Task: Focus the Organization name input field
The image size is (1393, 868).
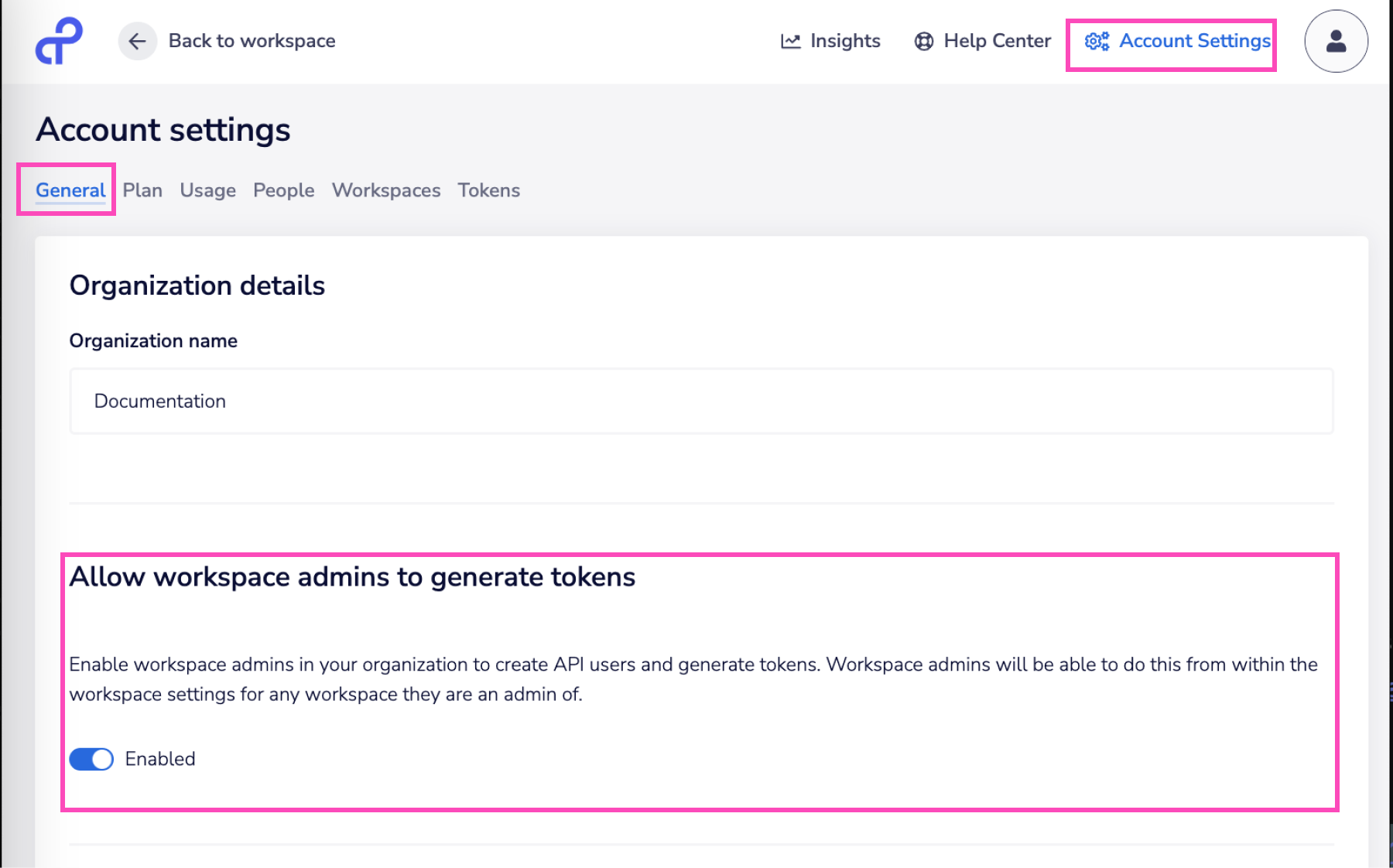Action: click(700, 401)
